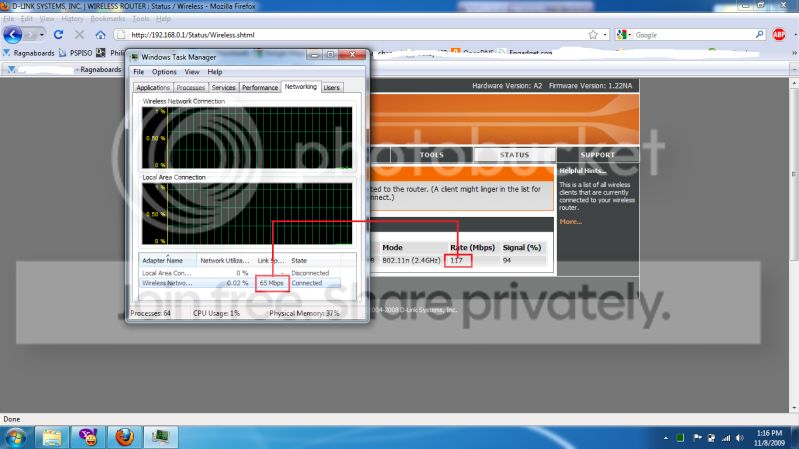Viewport: 799px width, 449px height.
Task: Click the More... helpful hints link
Action: tap(571, 222)
